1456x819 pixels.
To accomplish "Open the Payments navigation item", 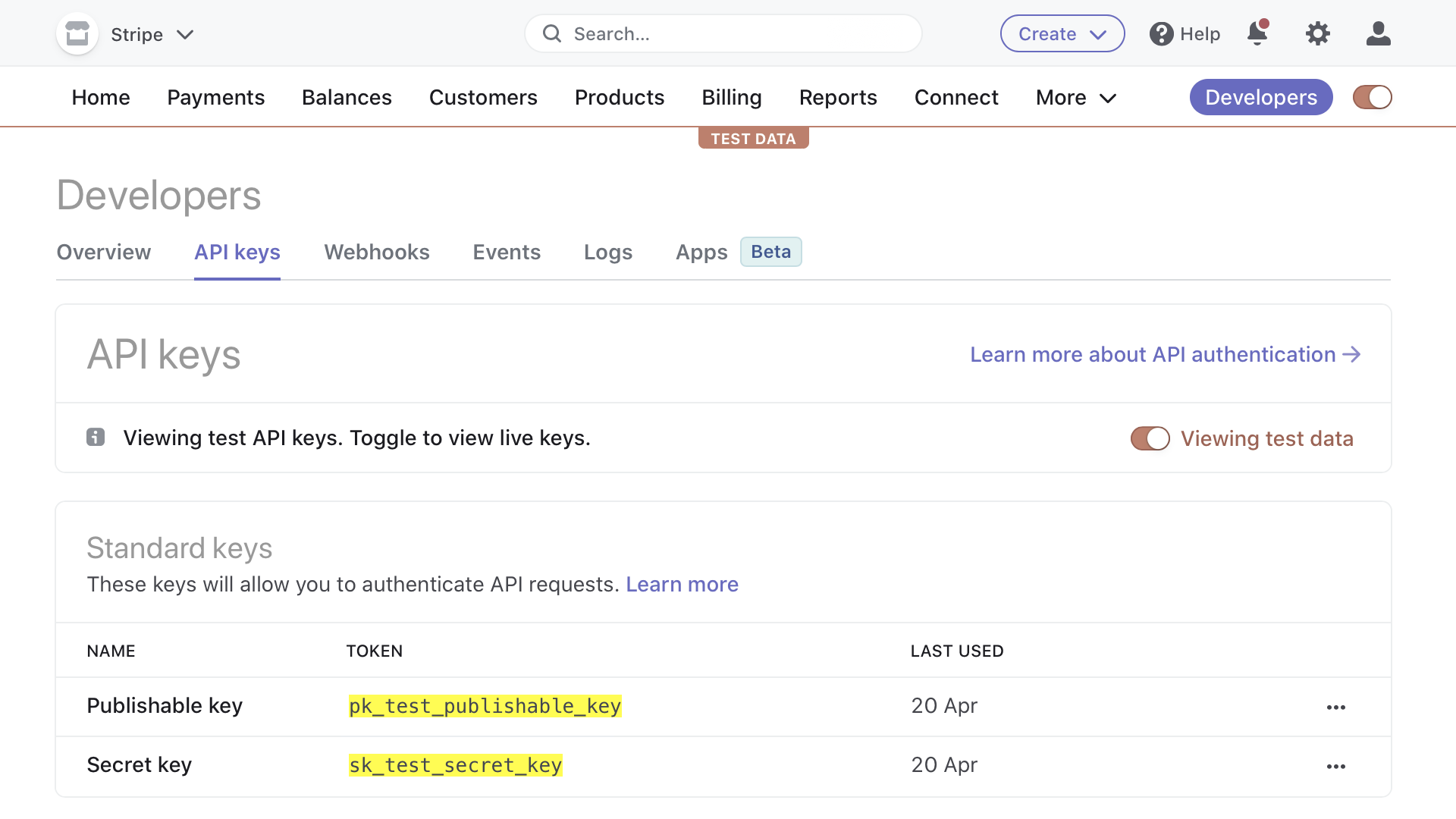I will (215, 97).
